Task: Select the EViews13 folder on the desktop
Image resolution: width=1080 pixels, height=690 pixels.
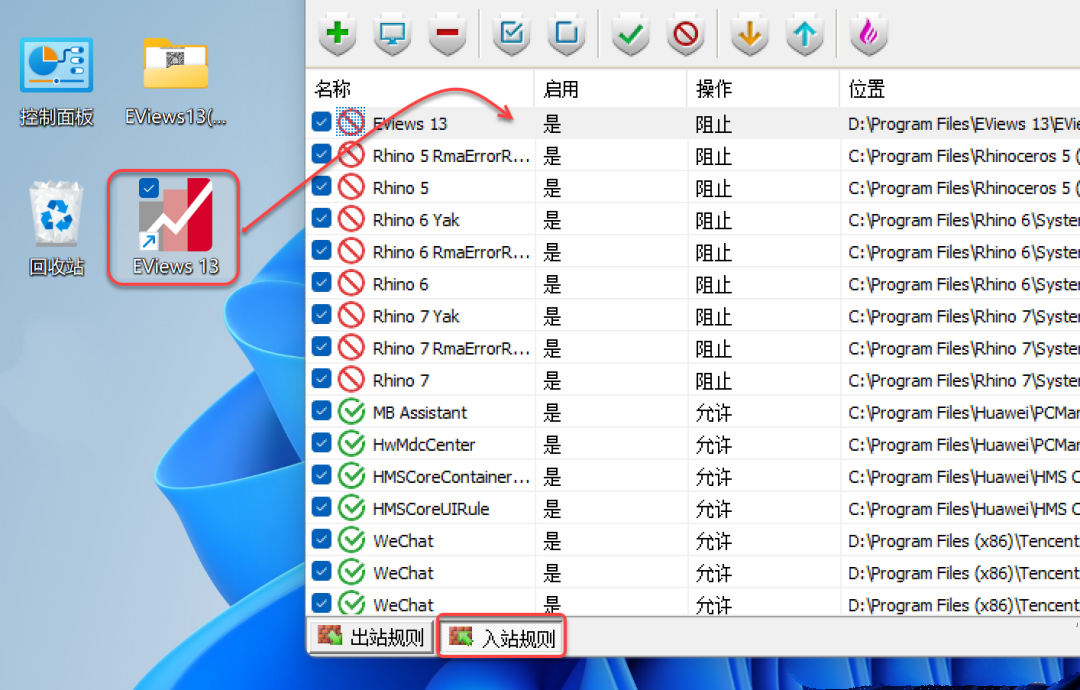Action: (x=176, y=83)
